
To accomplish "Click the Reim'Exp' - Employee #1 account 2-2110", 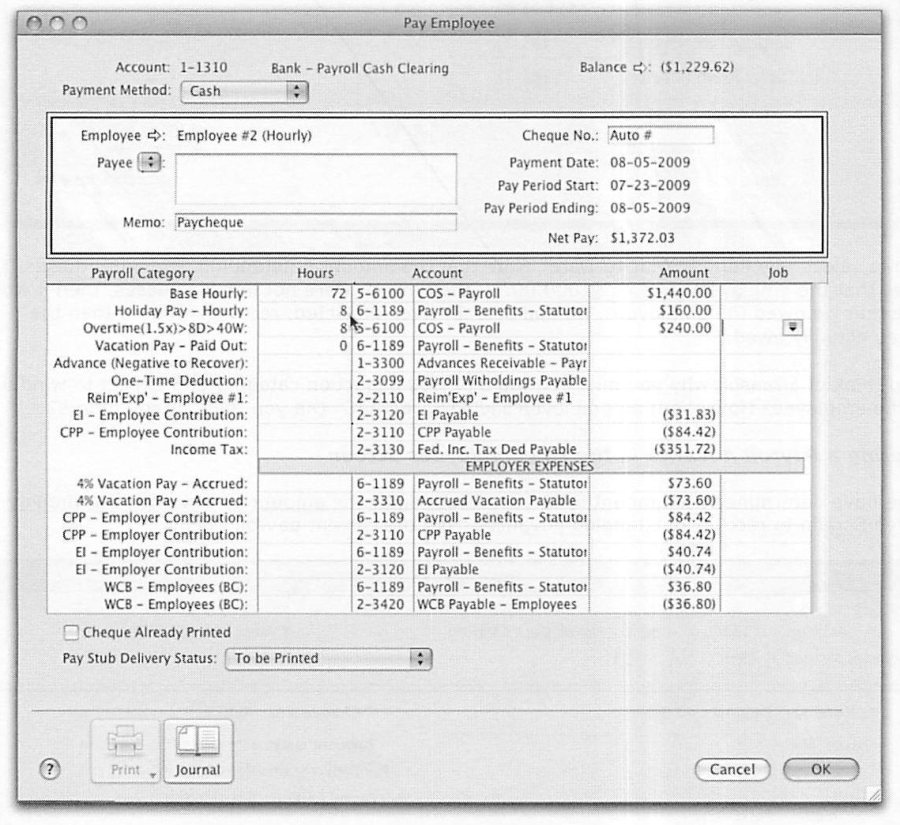I will click(x=464, y=398).
